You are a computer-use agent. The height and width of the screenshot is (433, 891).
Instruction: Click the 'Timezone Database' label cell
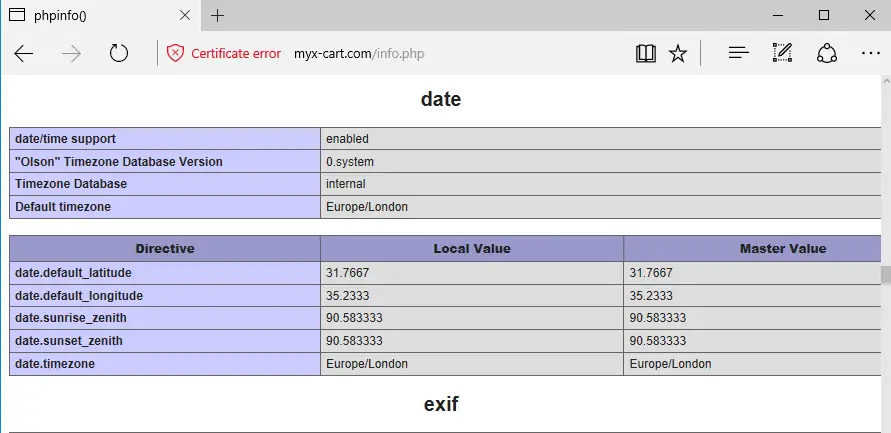(x=165, y=184)
